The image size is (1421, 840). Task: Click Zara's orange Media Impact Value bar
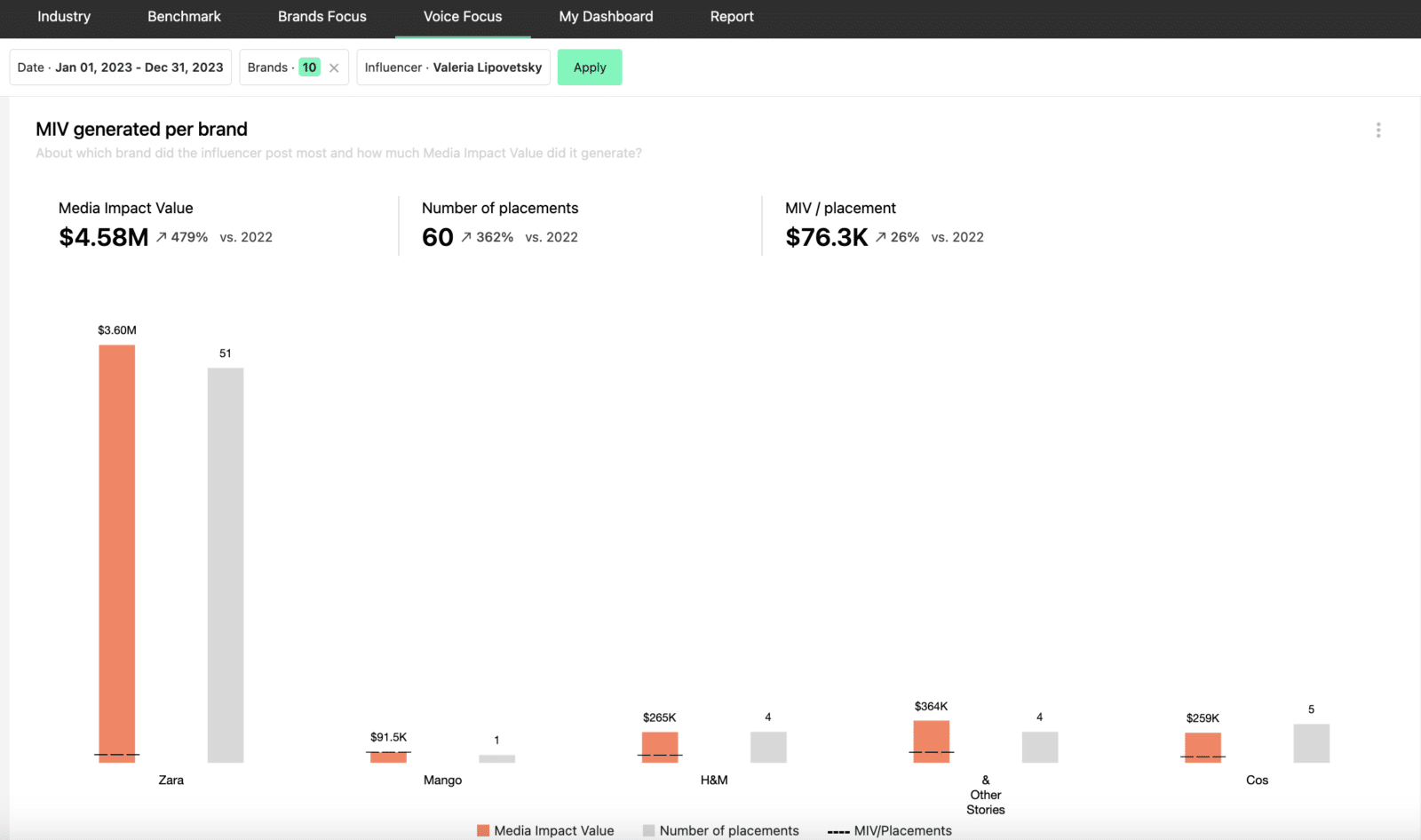click(x=117, y=553)
